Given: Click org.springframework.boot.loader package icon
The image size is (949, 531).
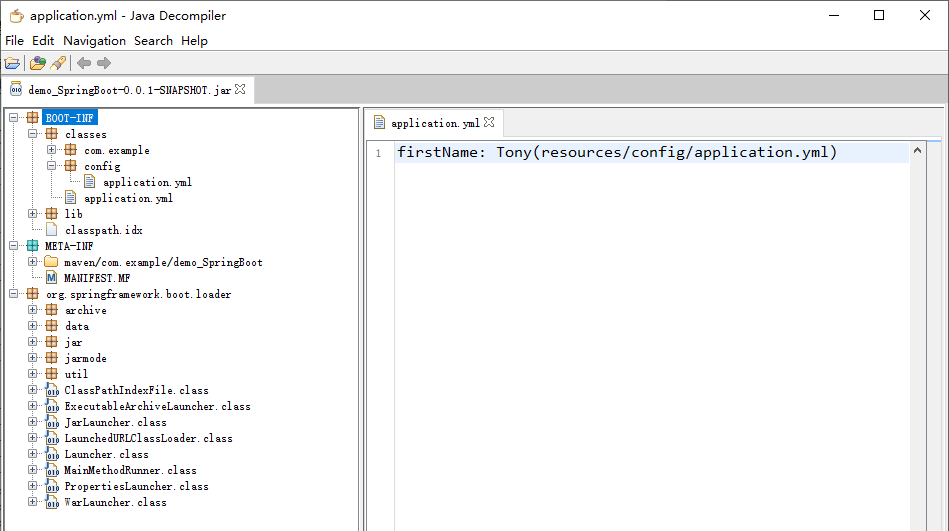Looking at the screenshot, I should [x=33, y=294].
